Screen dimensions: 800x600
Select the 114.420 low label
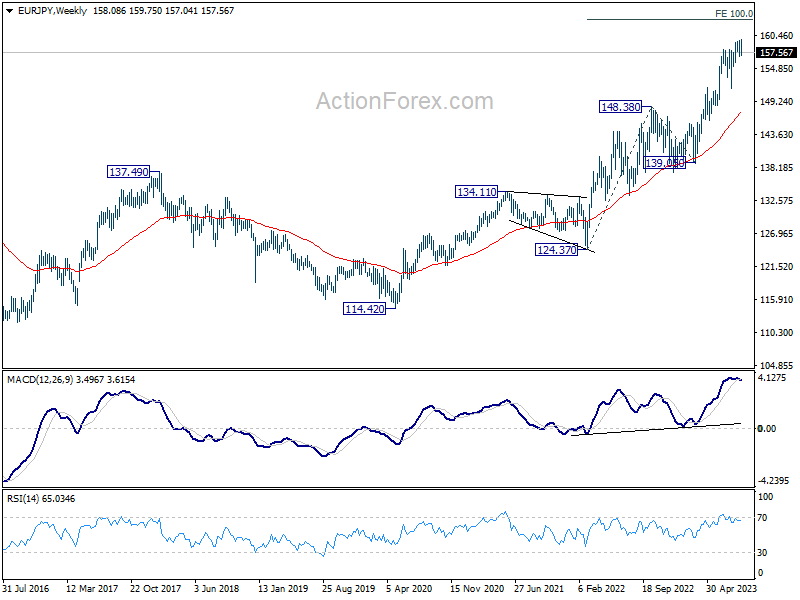tap(364, 309)
